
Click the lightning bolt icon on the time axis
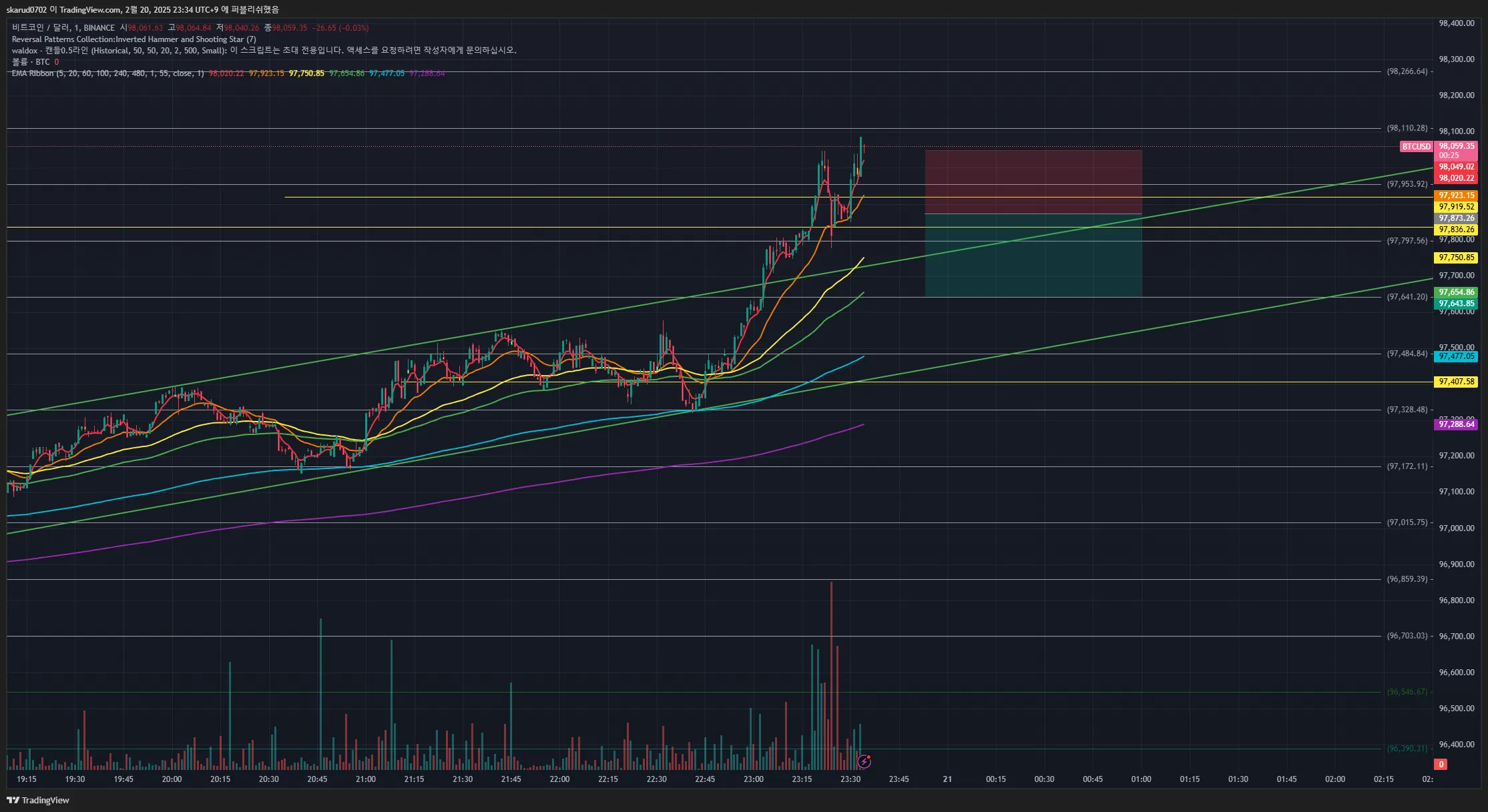click(864, 761)
